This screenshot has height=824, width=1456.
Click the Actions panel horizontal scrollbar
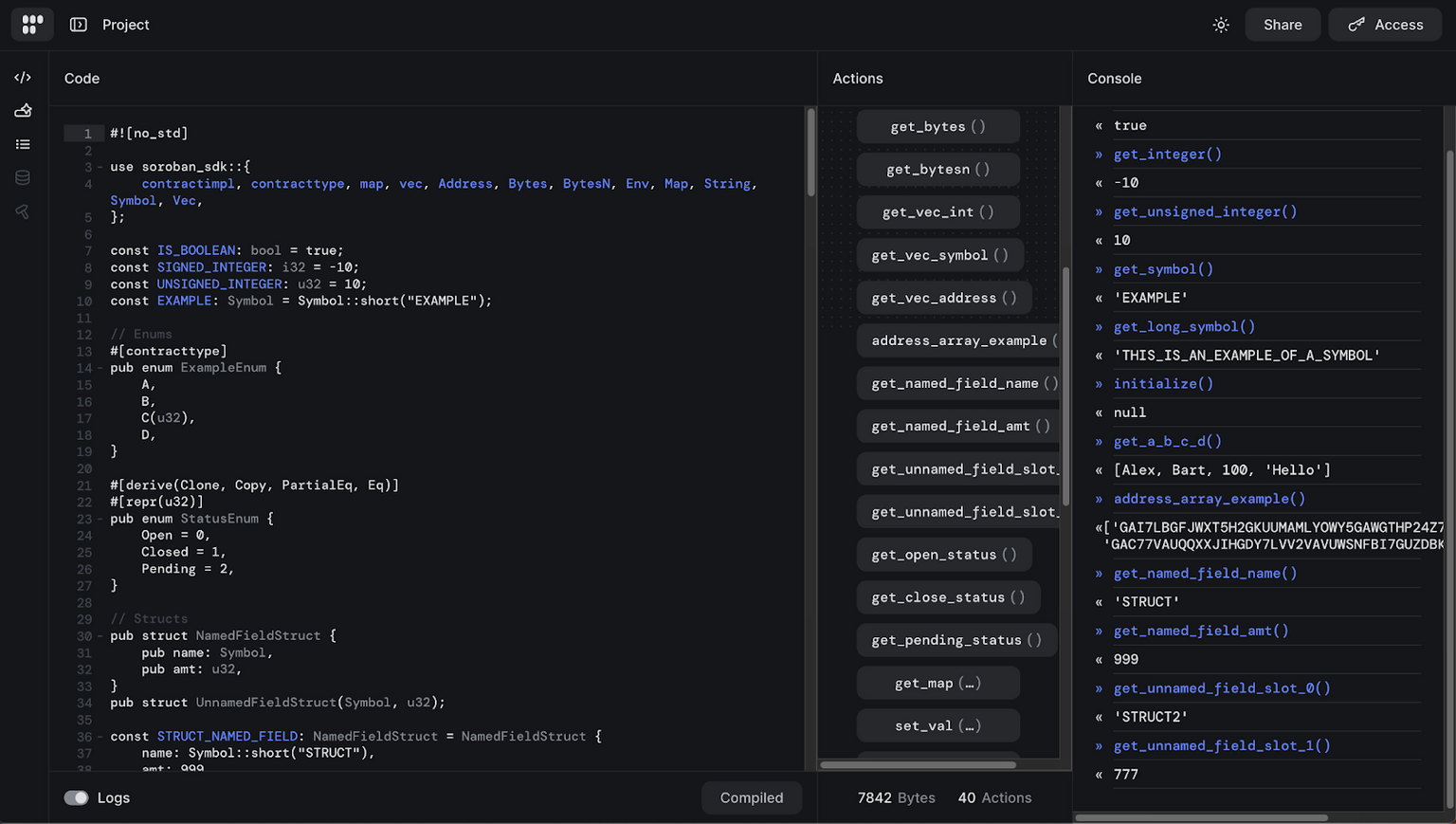pos(918,764)
